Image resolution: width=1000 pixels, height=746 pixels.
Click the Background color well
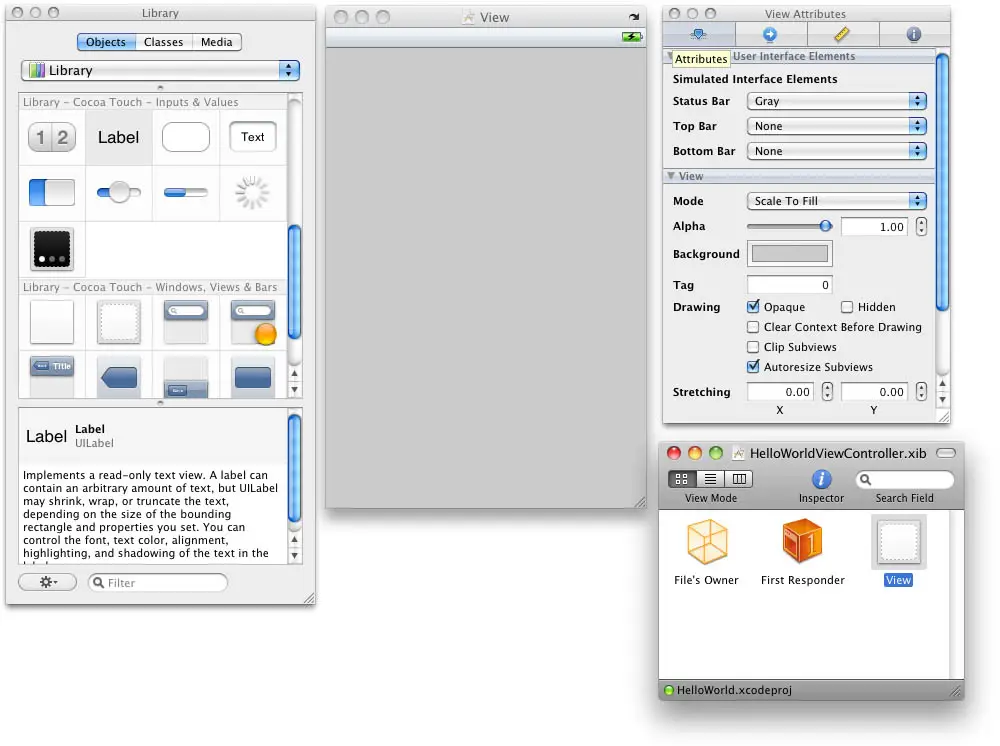(x=789, y=254)
